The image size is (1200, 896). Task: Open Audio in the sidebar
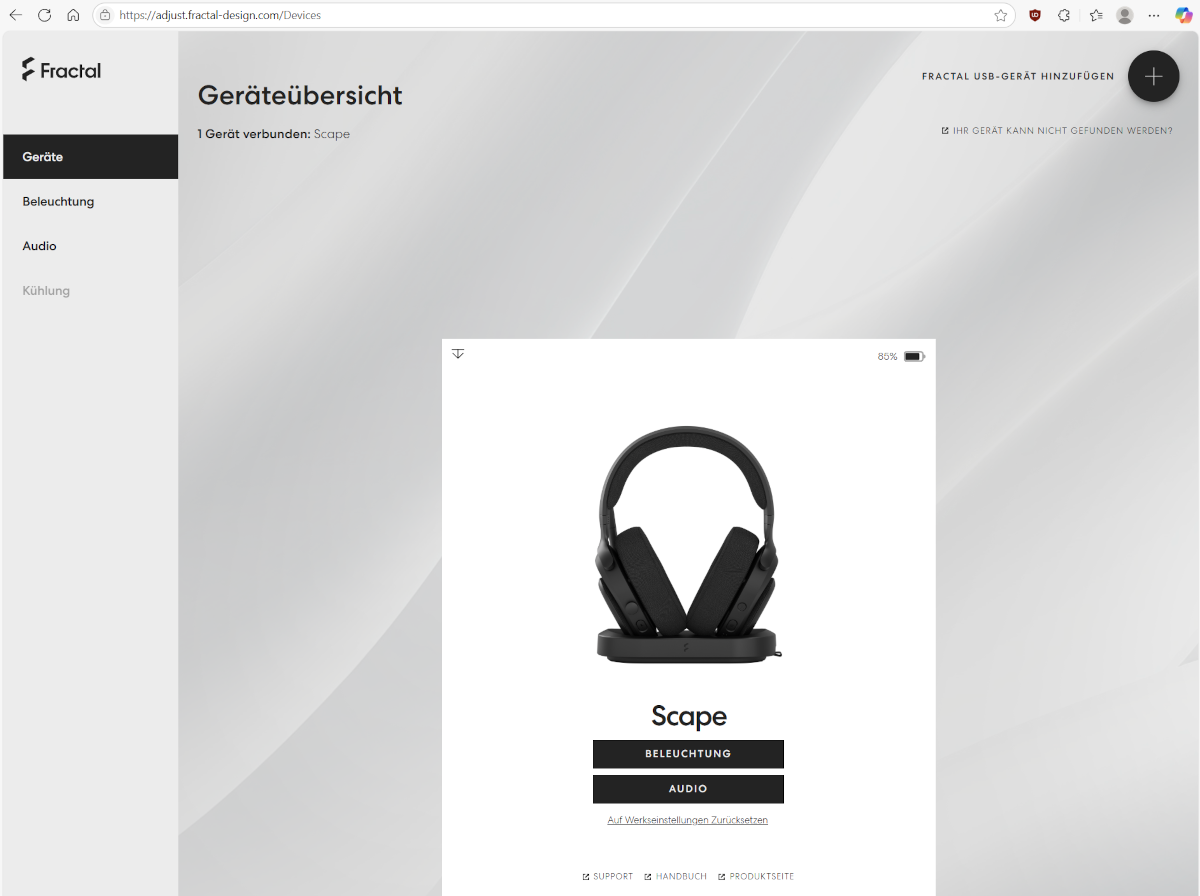pos(90,246)
